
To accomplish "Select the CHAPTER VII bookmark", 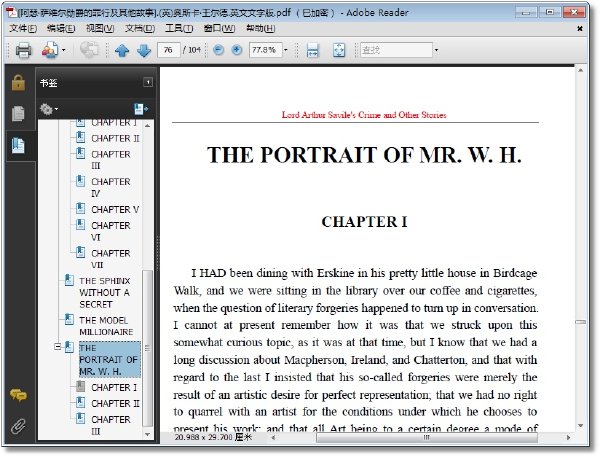I will coord(111,259).
